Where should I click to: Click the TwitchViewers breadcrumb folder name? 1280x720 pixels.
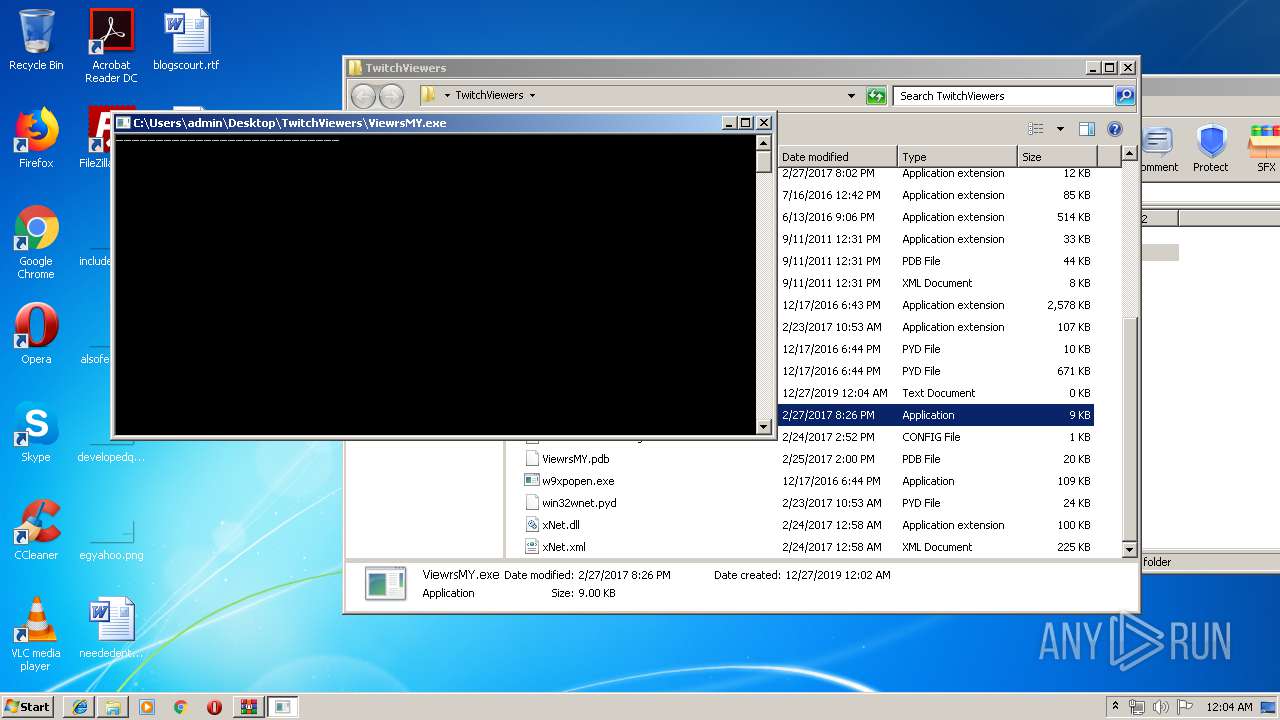point(489,96)
